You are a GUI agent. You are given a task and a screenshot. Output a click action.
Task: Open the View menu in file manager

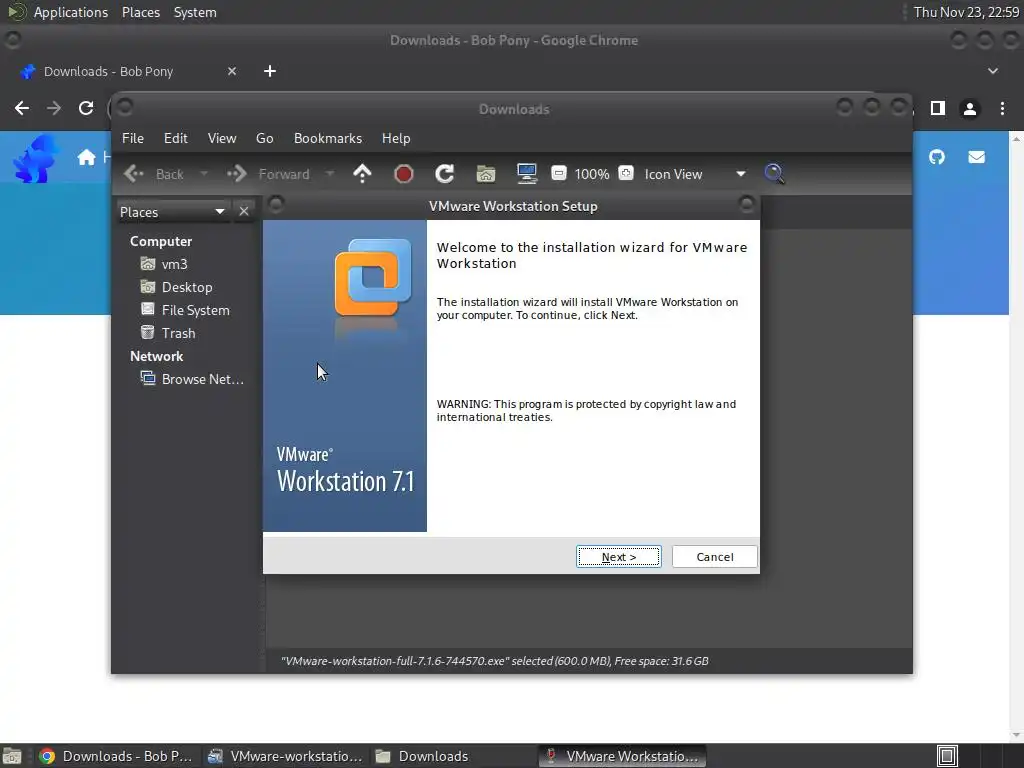coord(222,138)
